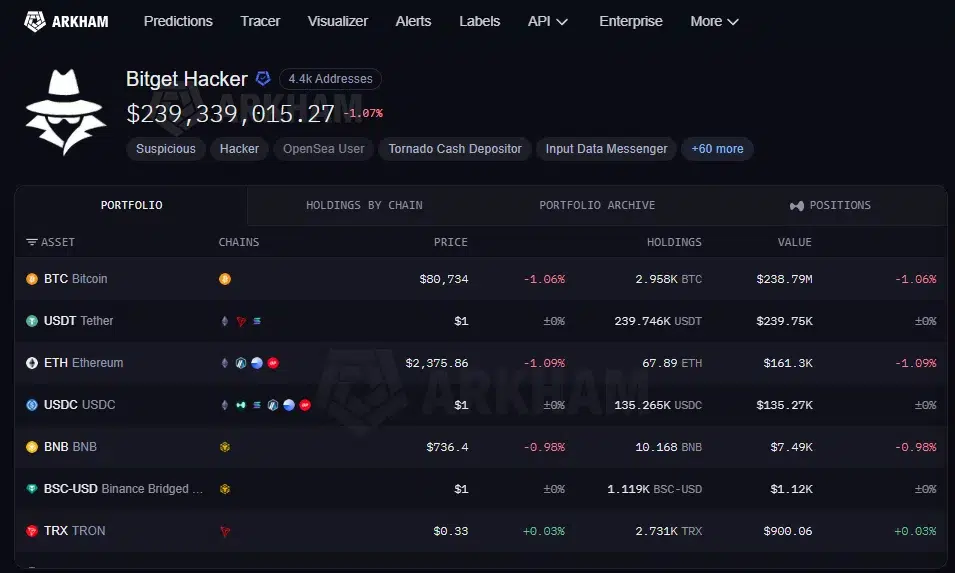Viewport: 955px width, 573px height.
Task: Click the Optimism chain icon in ETH row
Action: click(x=273, y=363)
